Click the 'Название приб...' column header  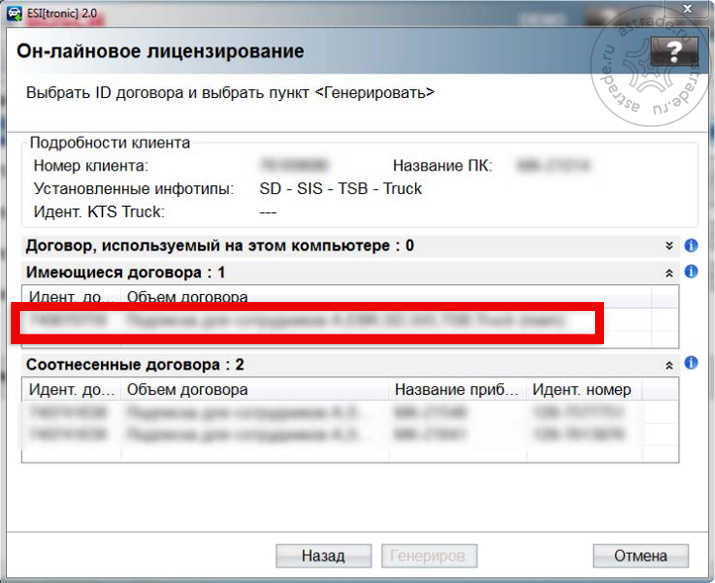(457, 390)
